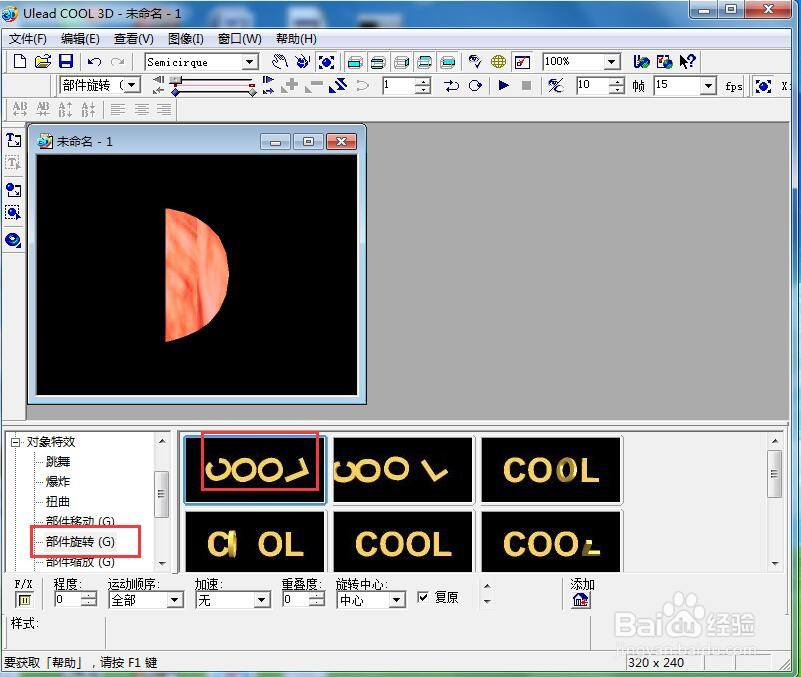Select the Rotate object tool
This screenshot has width=801, height=677.
click(x=303, y=62)
